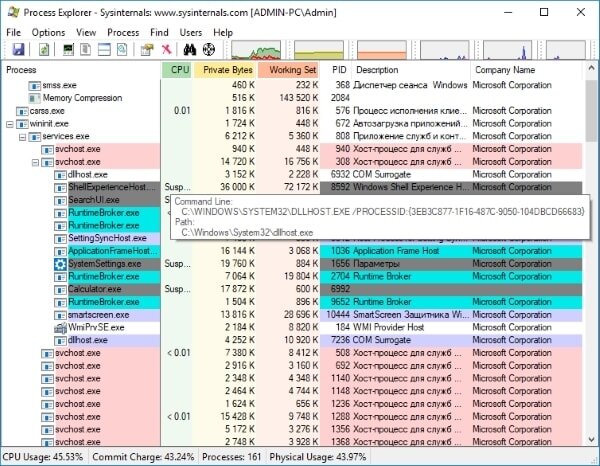This screenshot has height=466, width=600.
Task: Click the ShellExperienceHost process icon
Action: (60, 188)
